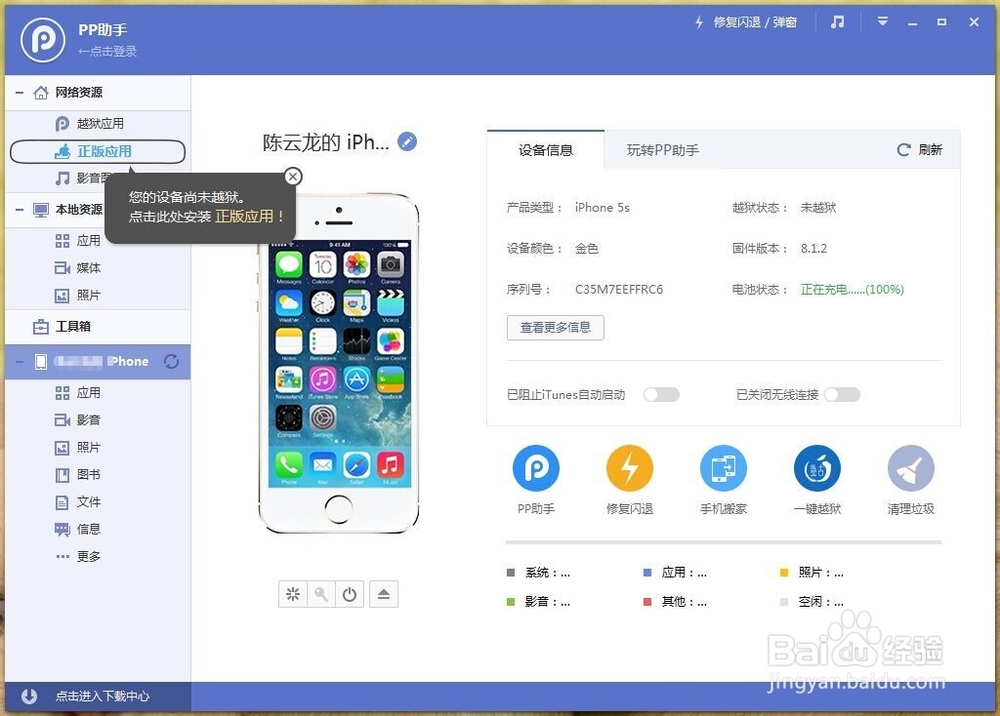The height and width of the screenshot is (716, 1000).
Task: Open the title bar dropdown menu arrow
Action: pos(883,22)
